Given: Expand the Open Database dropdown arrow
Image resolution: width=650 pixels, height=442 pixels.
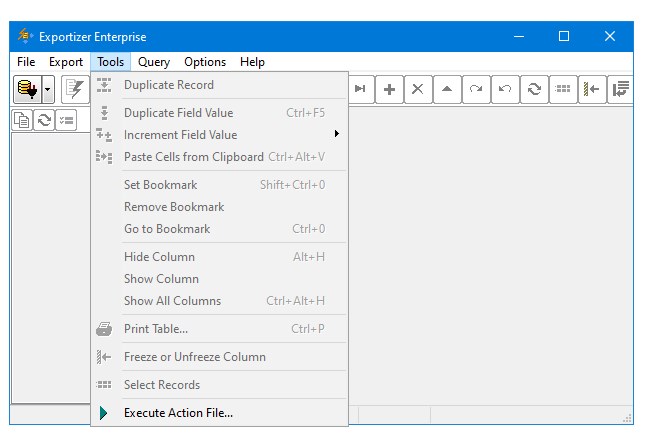Looking at the screenshot, I should coord(48,89).
